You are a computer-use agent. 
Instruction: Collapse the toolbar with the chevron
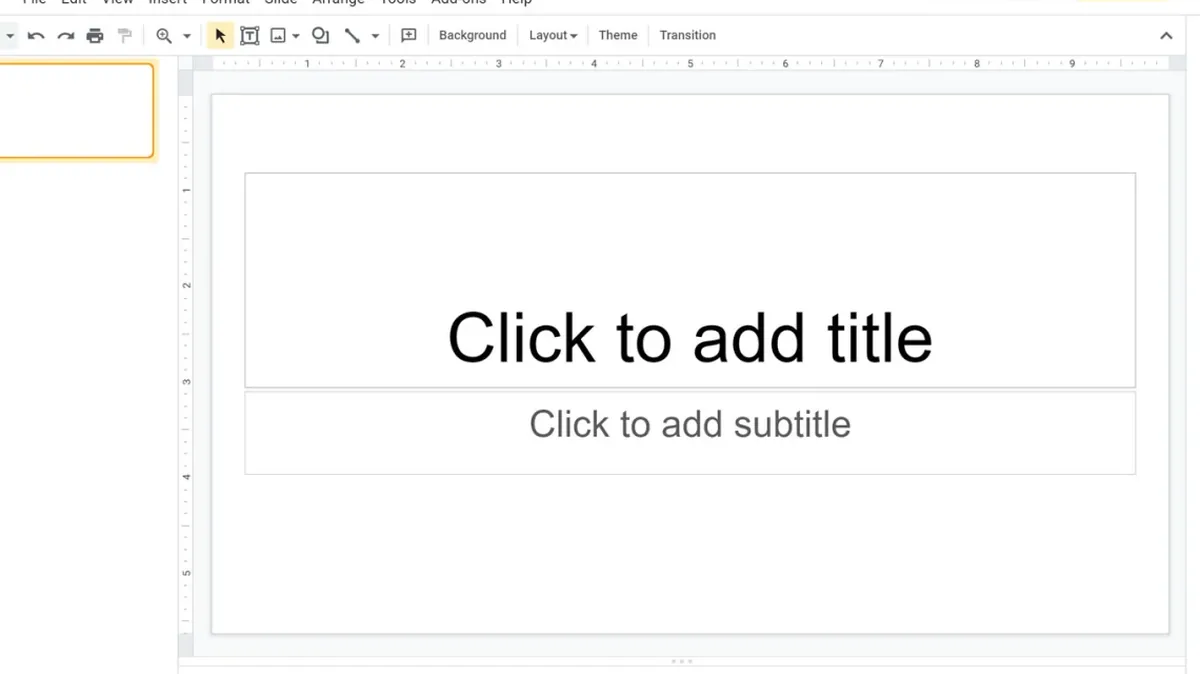(1166, 36)
